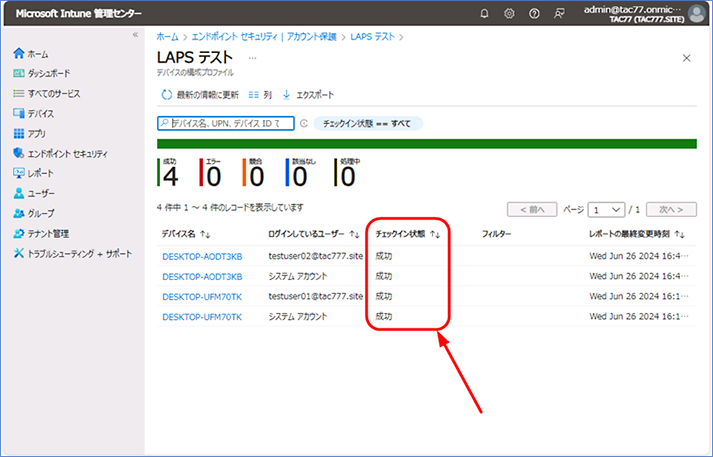713x457 pixels.
Task: Click testuser01@tac777.site cell
Action: pyautogui.click(x=316, y=296)
